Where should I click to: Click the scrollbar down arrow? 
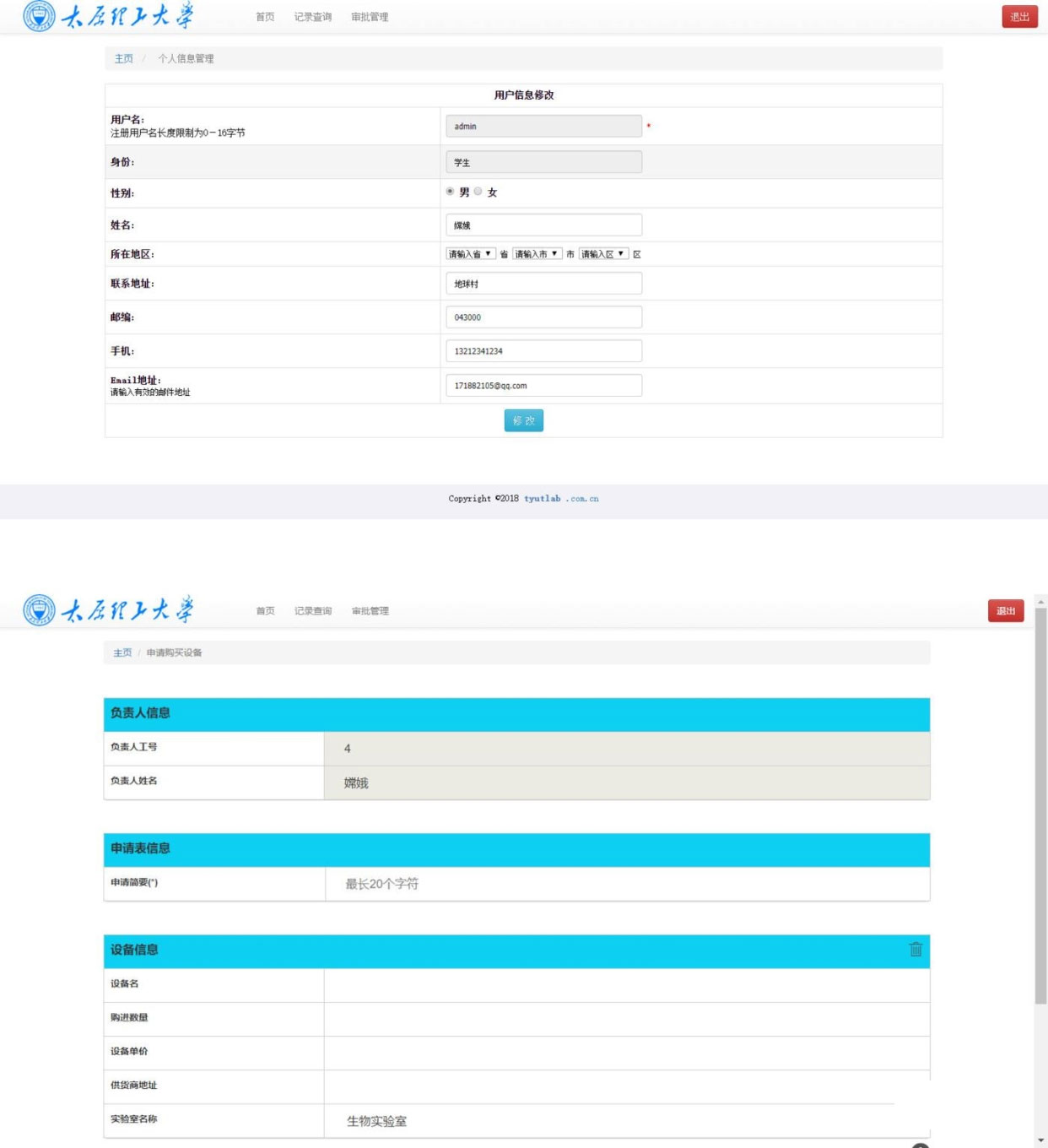click(1040, 1140)
